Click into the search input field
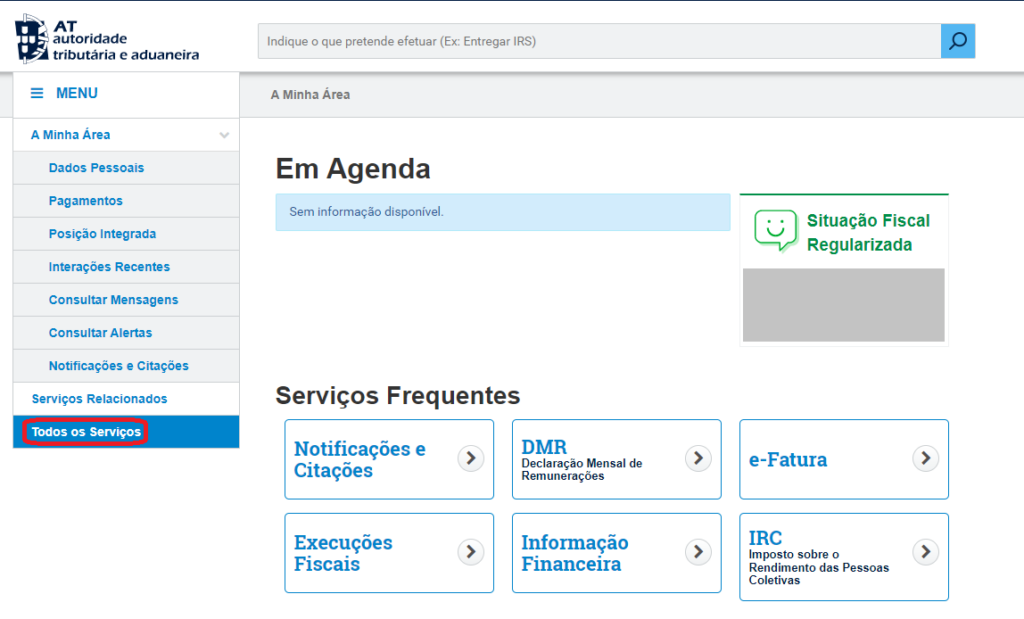Viewport: 1024px width, 619px height. pos(598,41)
